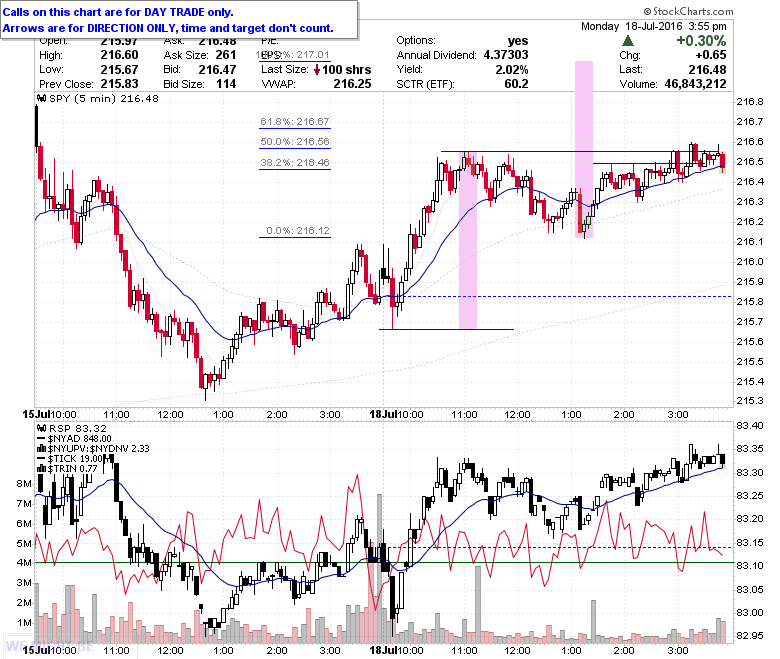
Task: Click the pink highlighted band after 1:00
Action: point(584,149)
